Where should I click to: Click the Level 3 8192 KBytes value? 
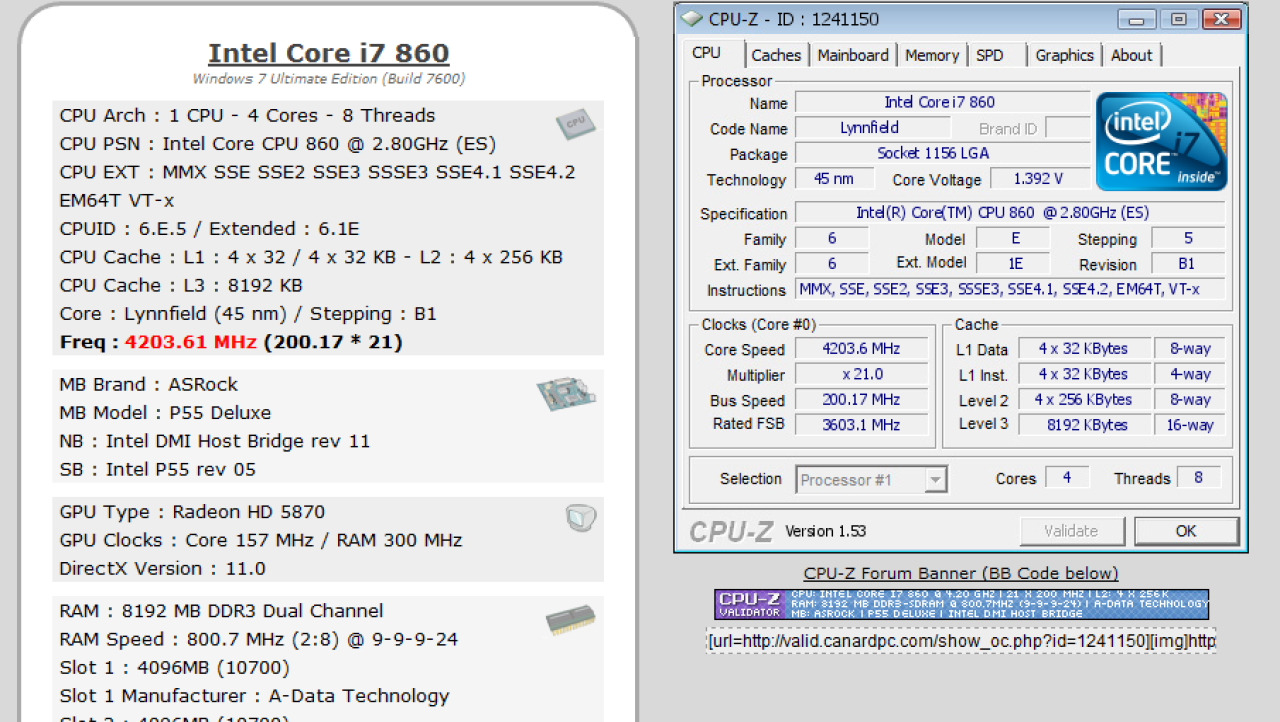1083,424
